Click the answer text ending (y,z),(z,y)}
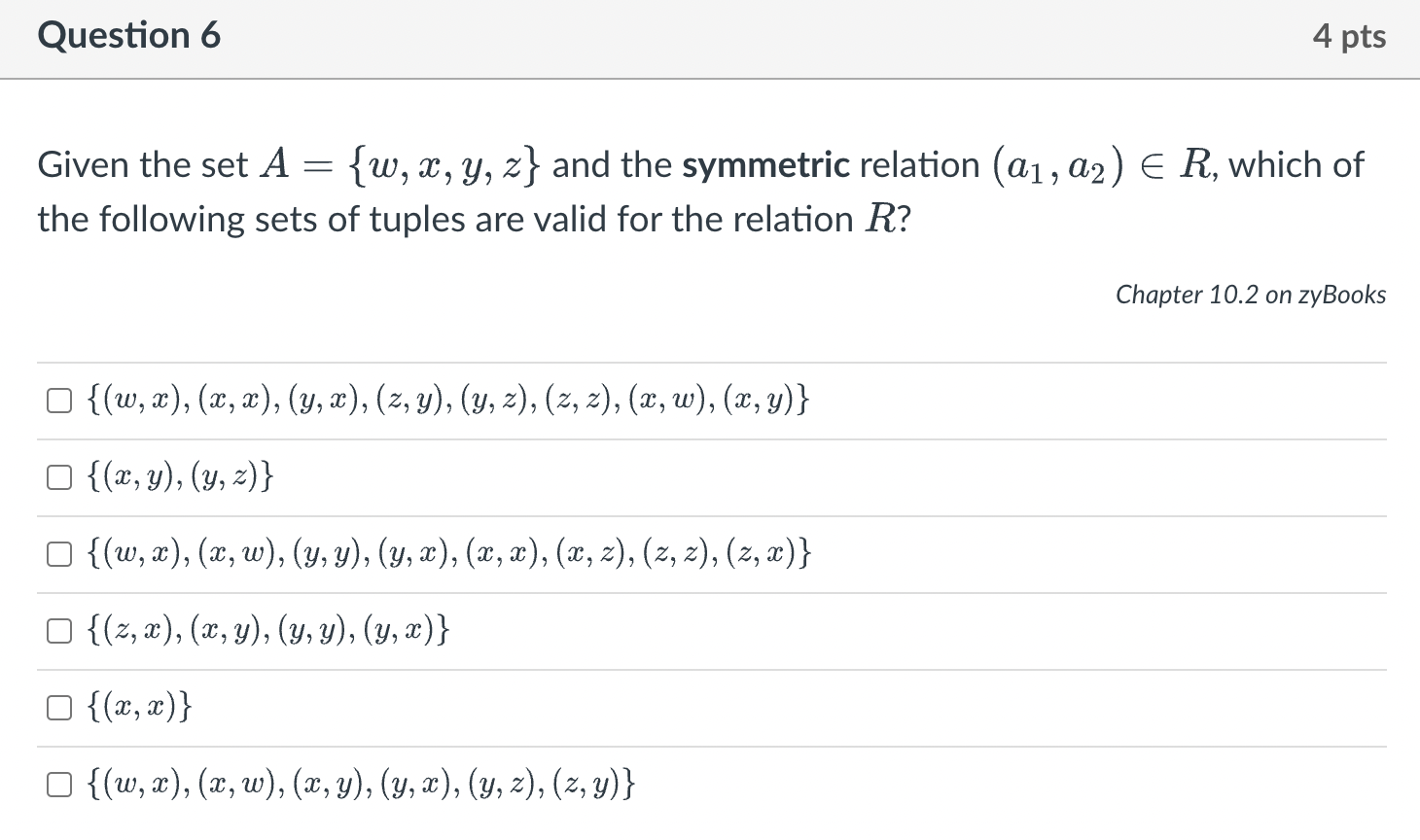The image size is (1420, 840). point(361,784)
